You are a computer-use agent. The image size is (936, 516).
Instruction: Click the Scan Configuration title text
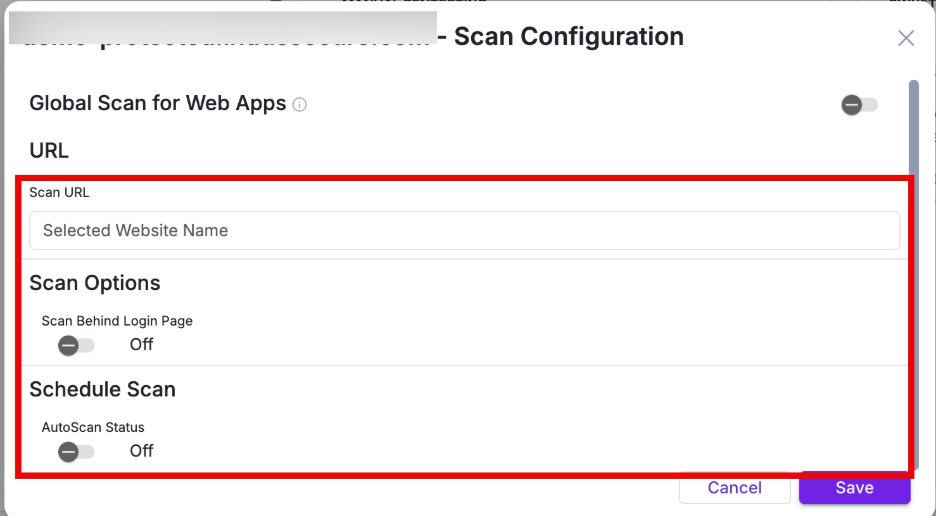569,37
